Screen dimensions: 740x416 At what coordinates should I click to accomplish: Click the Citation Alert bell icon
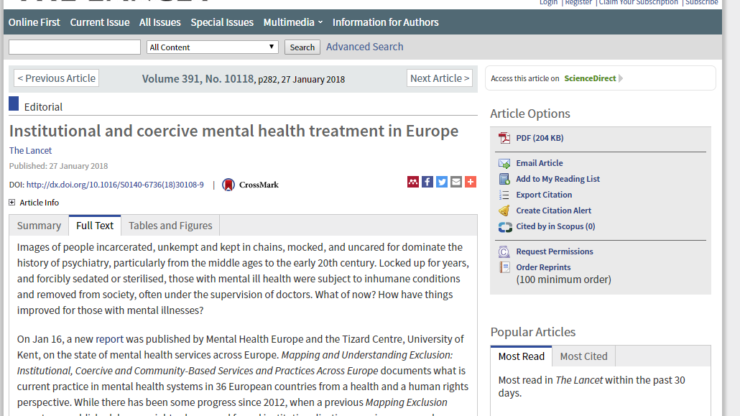[504, 211]
